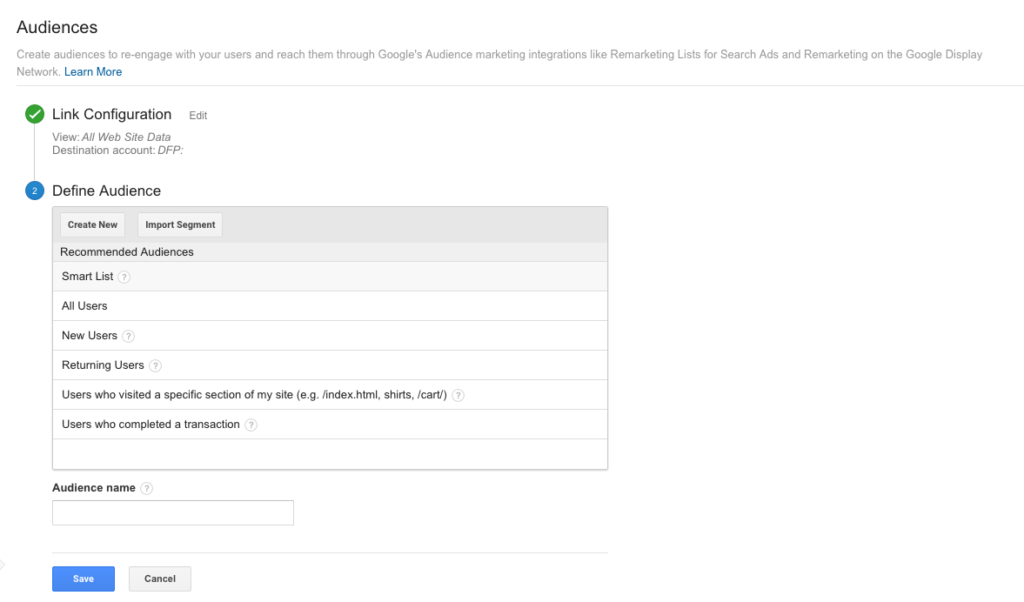The height and width of the screenshot is (602, 1024).
Task: Pick the Returning Users audience
Action: [x=103, y=365]
